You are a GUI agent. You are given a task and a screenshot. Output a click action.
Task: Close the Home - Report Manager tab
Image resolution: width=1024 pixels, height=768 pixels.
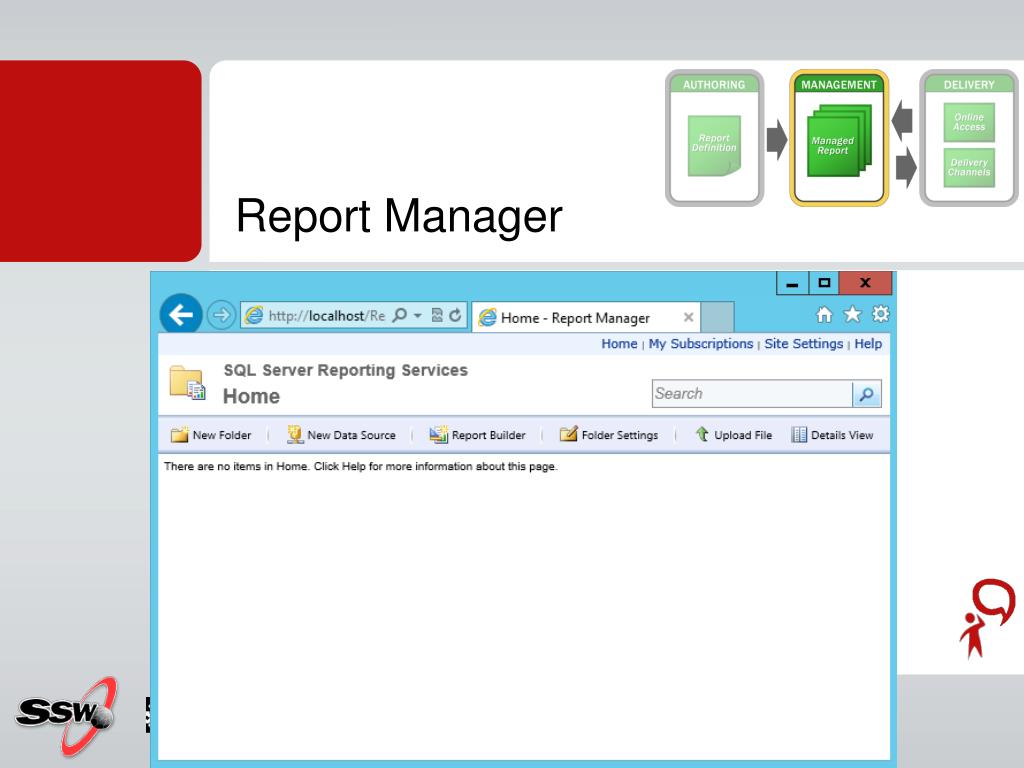tap(688, 317)
